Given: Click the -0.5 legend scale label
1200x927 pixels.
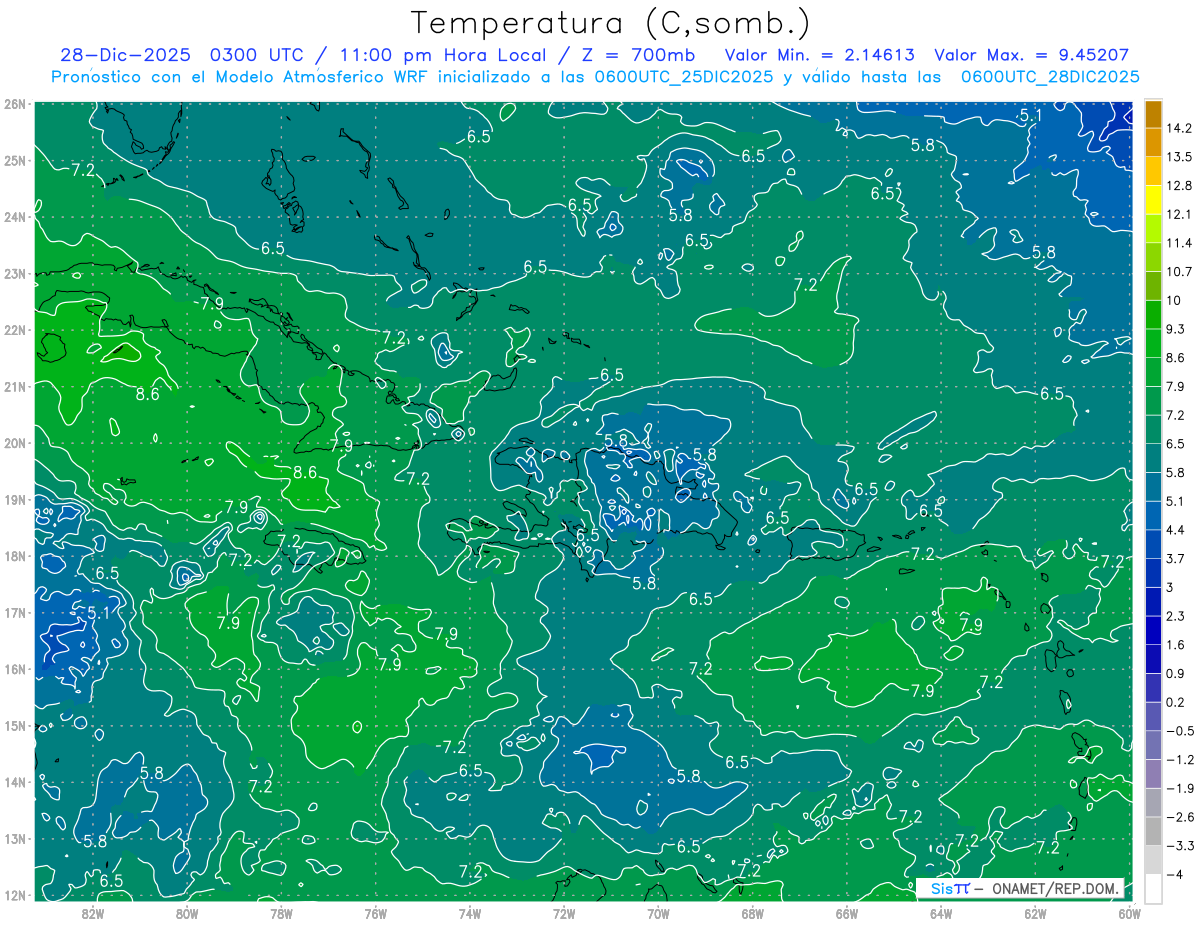Looking at the screenshot, I should (1178, 730).
